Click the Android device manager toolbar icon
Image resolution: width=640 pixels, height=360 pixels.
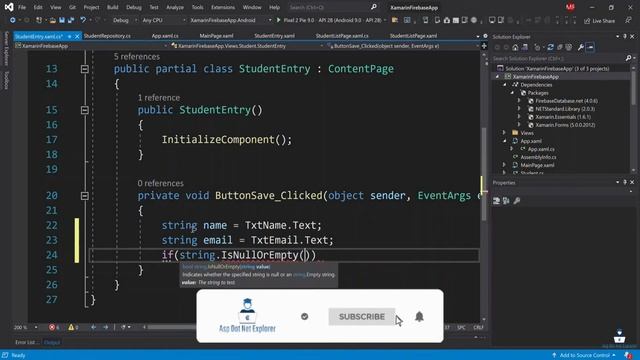(436, 20)
